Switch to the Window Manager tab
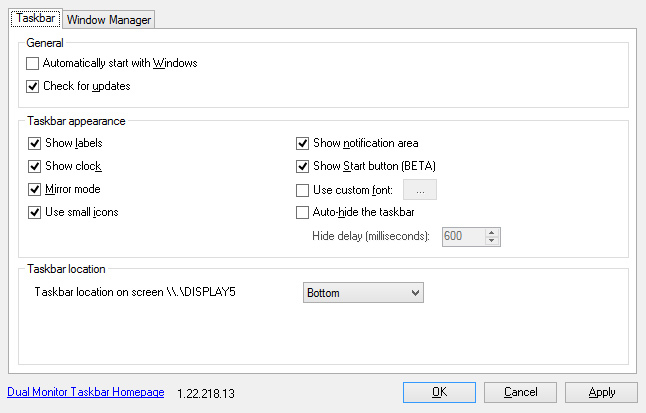The height and width of the screenshot is (413, 646). click(x=109, y=19)
